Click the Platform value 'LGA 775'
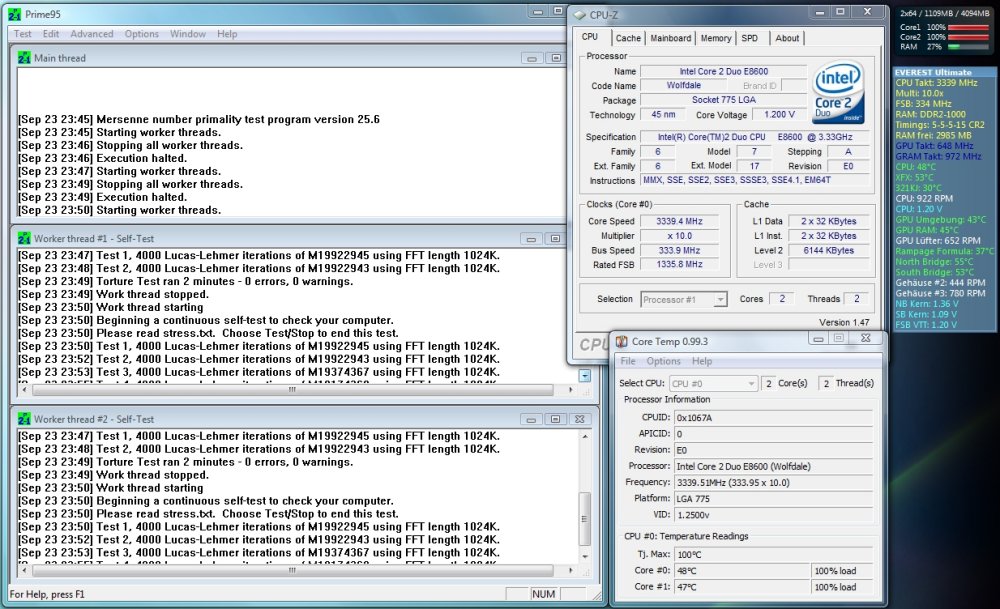This screenshot has height=609, width=1000. [774, 499]
